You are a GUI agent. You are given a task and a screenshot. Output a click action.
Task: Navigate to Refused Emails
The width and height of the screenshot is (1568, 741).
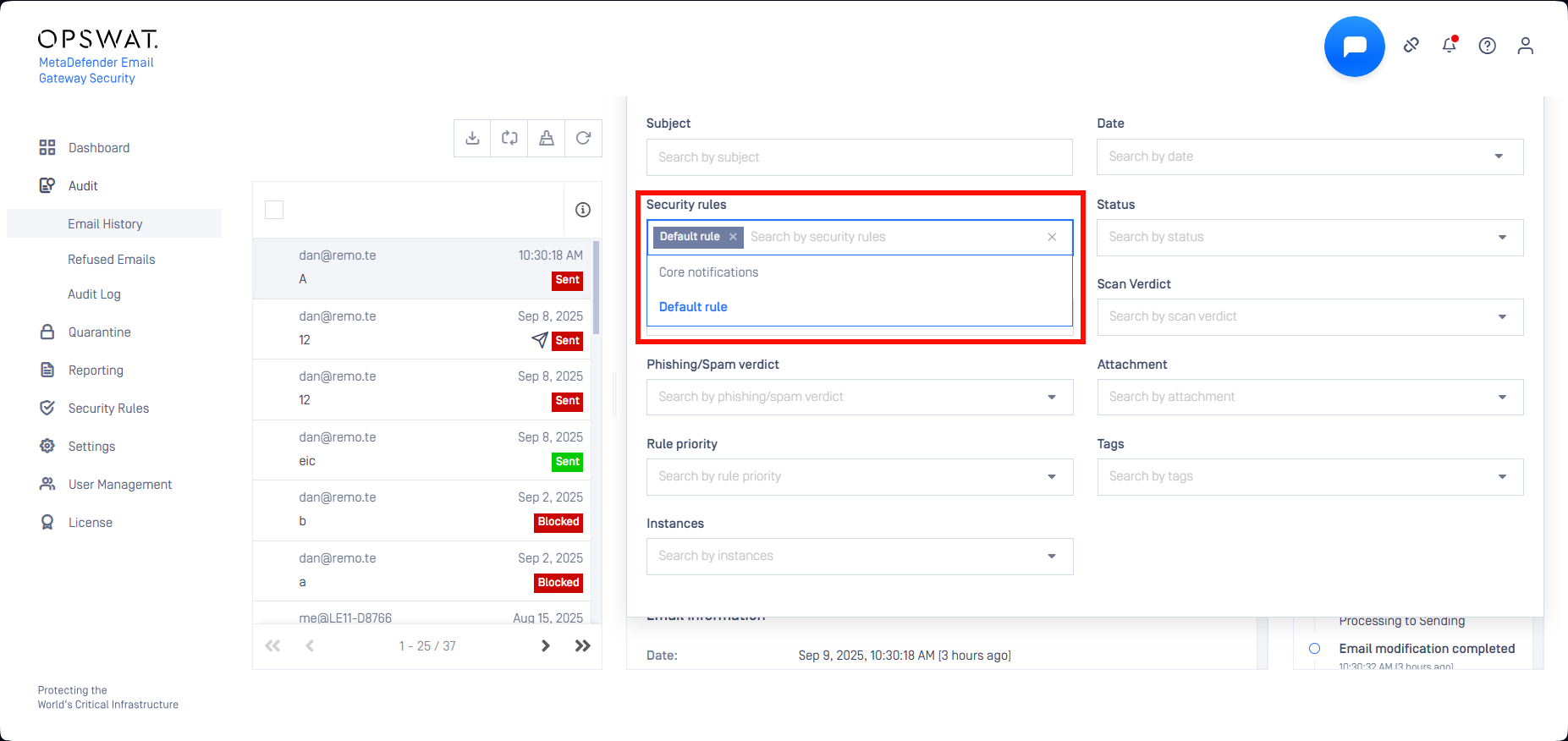tap(111, 260)
